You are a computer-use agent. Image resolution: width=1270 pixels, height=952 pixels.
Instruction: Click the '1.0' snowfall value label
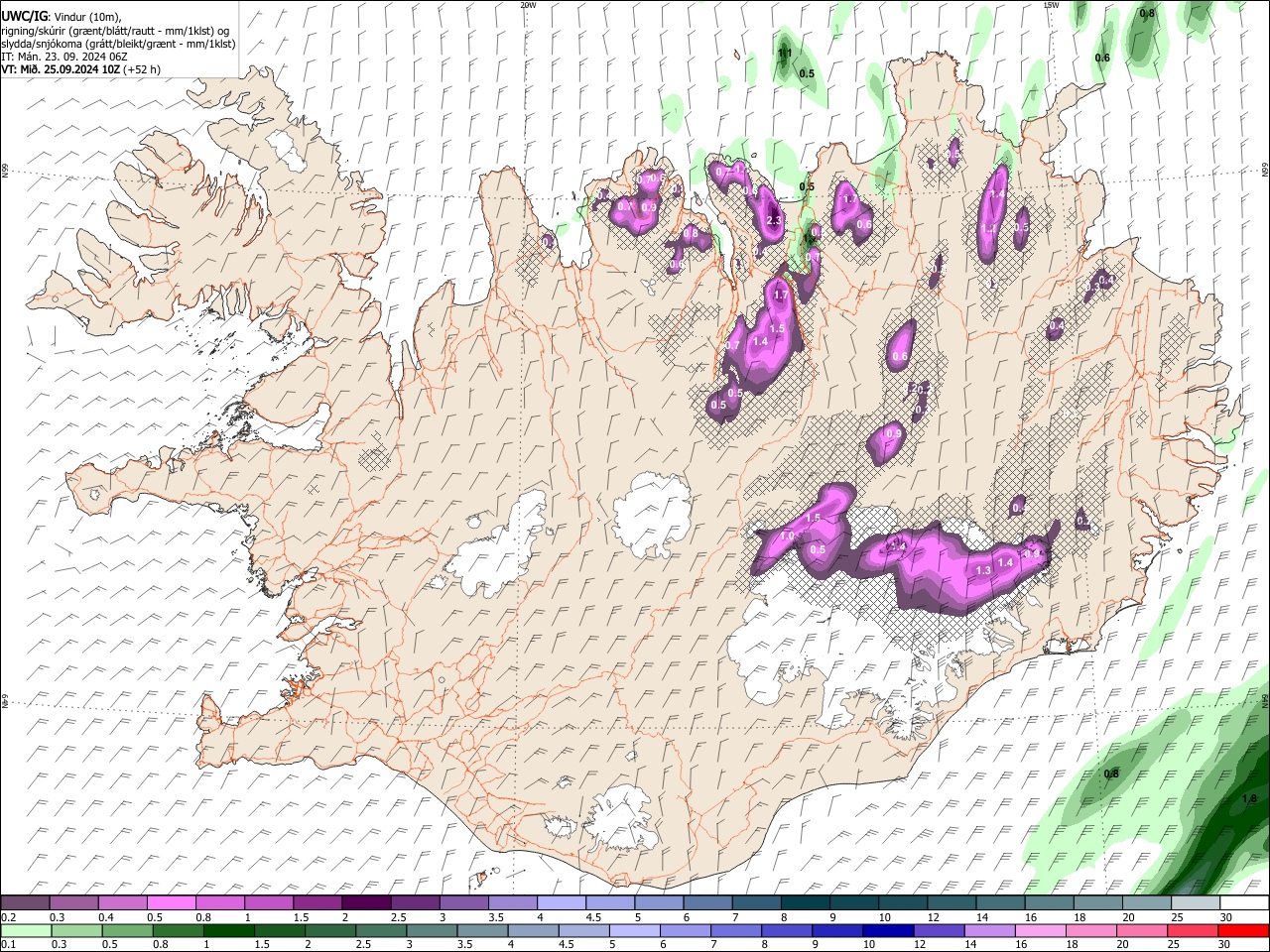click(x=787, y=535)
